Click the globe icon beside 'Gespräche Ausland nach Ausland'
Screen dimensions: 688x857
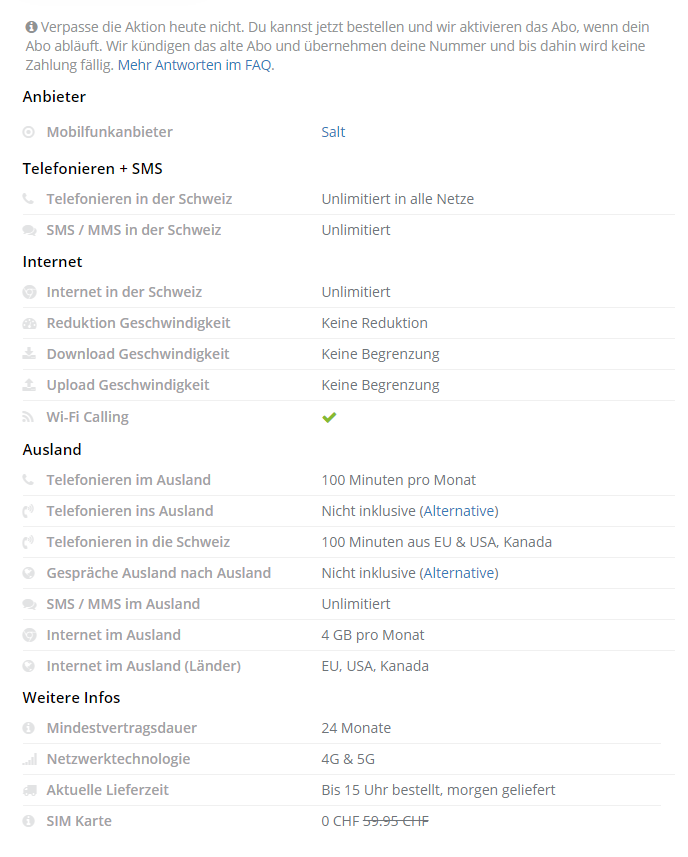point(28,573)
